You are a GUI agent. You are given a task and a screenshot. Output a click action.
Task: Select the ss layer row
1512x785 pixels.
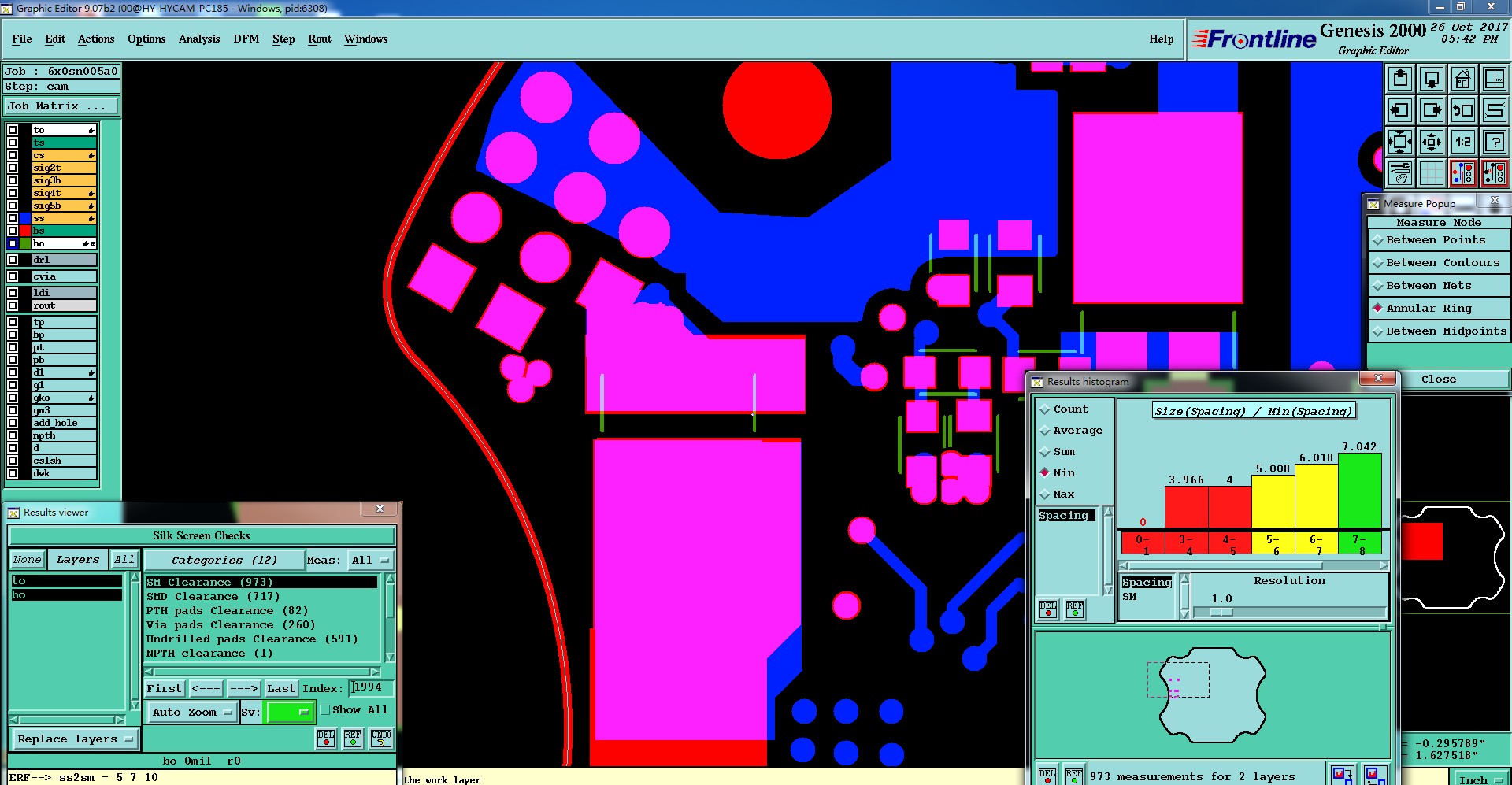coord(64,218)
